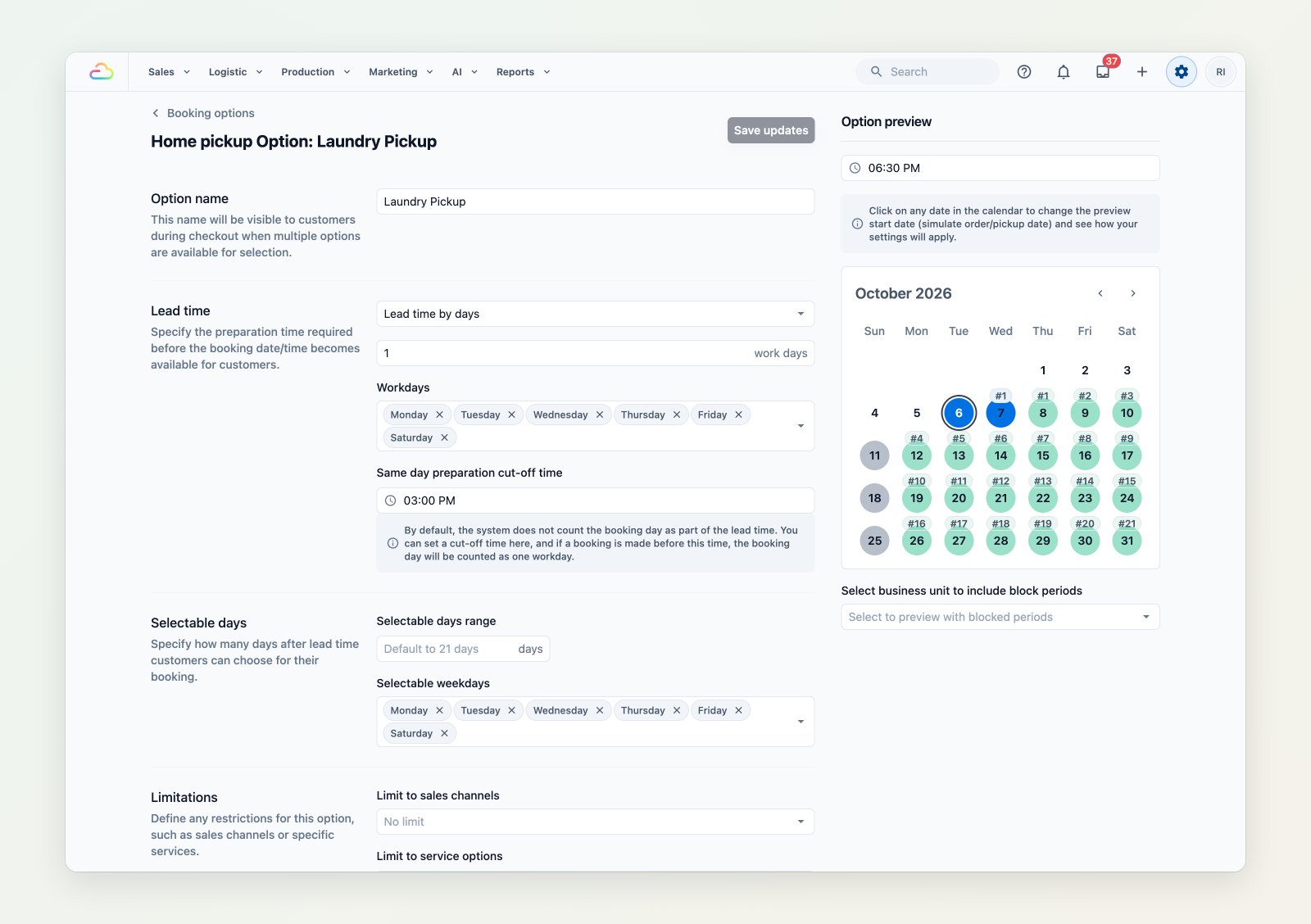
Task: Open the blocked periods preview dropdown
Action: (x=1000, y=617)
